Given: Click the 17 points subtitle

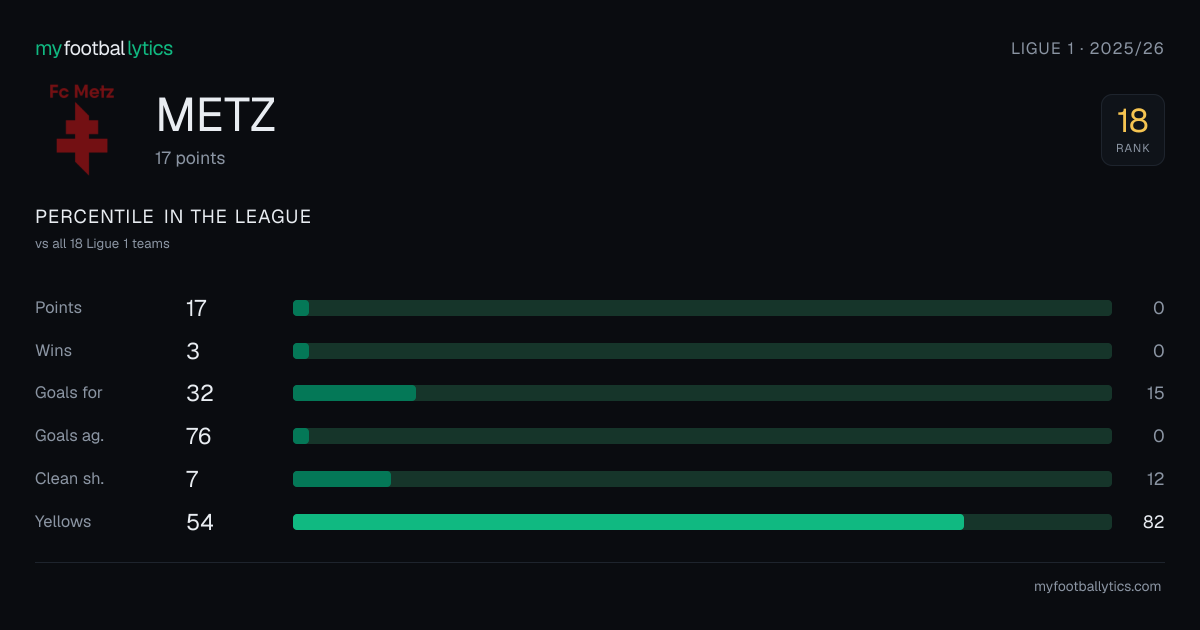Looking at the screenshot, I should [x=190, y=158].
